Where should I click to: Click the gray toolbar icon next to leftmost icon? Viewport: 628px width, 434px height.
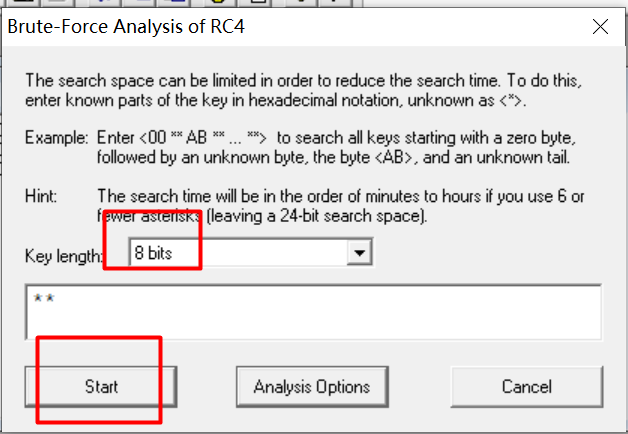point(54,2)
